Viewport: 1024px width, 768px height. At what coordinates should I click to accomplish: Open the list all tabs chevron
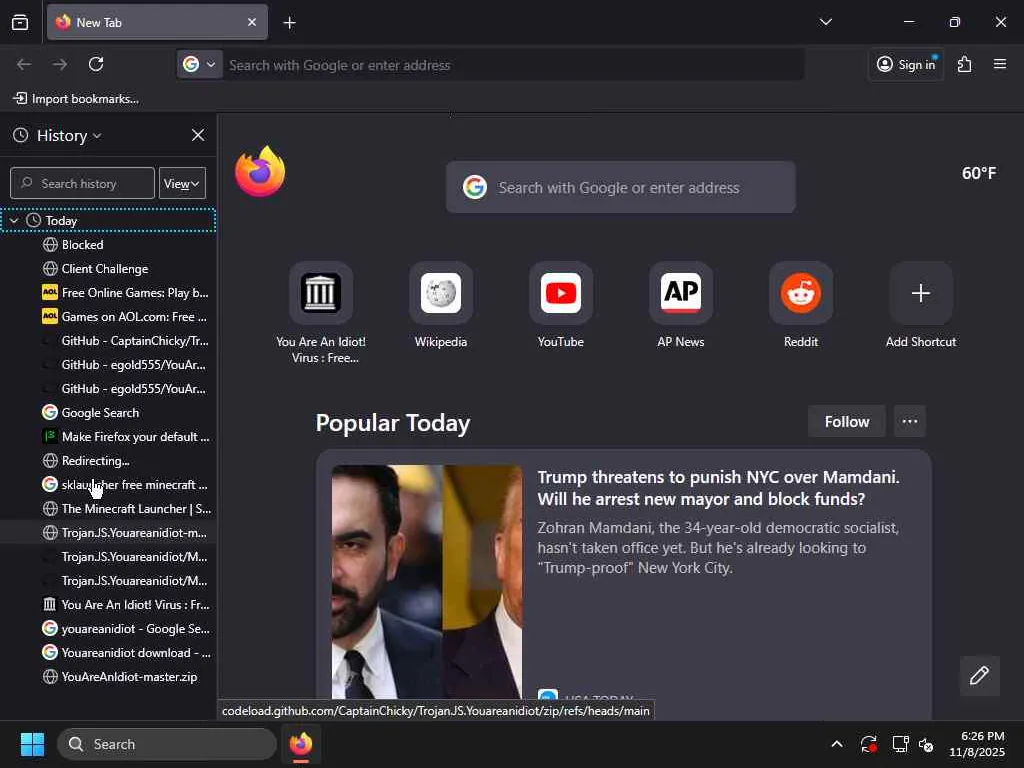tap(825, 22)
